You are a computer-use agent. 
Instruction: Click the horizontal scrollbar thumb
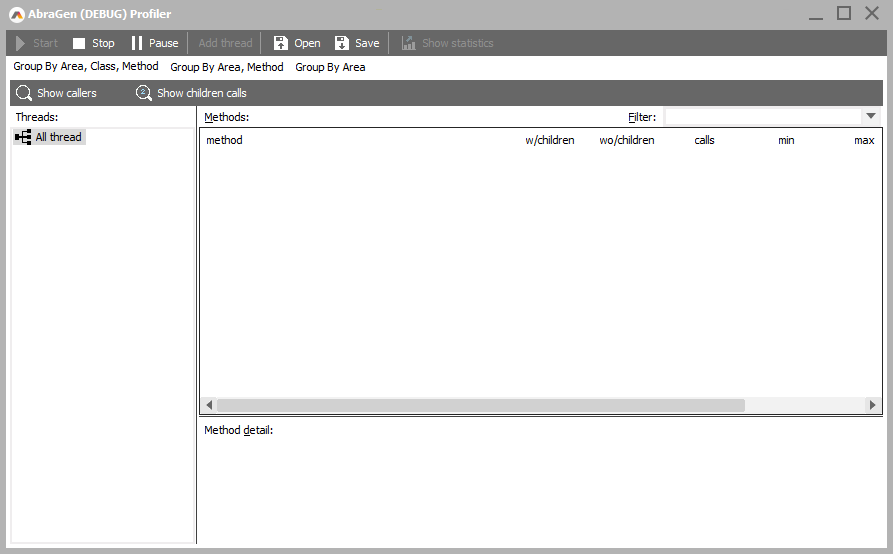pyautogui.click(x=481, y=405)
